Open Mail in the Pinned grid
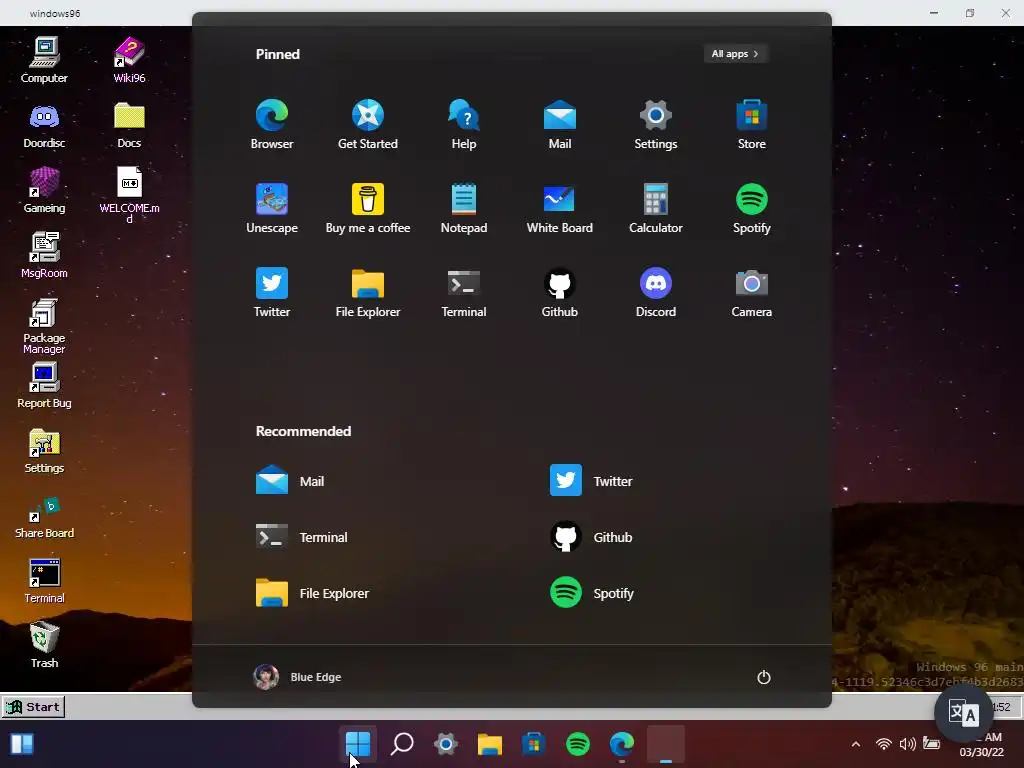This screenshot has width=1024, height=768. pyautogui.click(x=560, y=124)
